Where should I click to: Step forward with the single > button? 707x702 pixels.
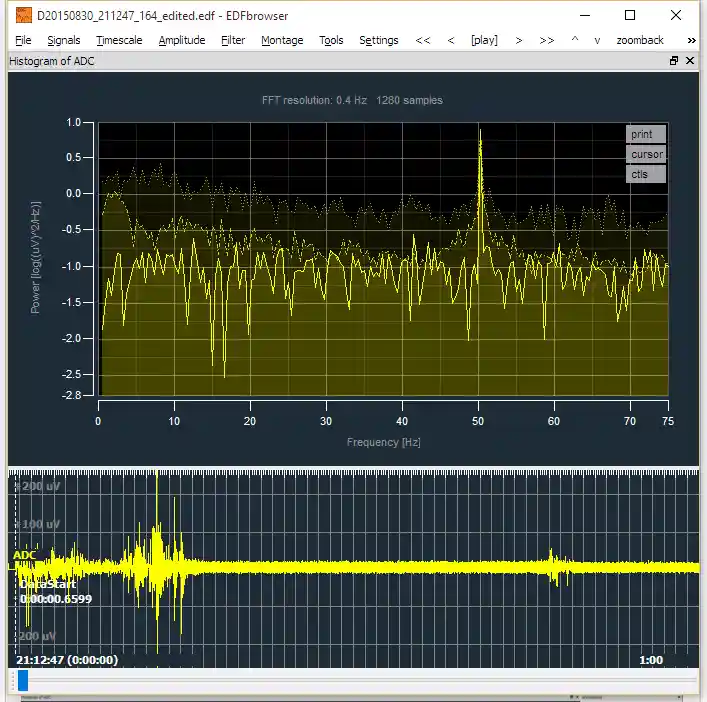click(519, 40)
